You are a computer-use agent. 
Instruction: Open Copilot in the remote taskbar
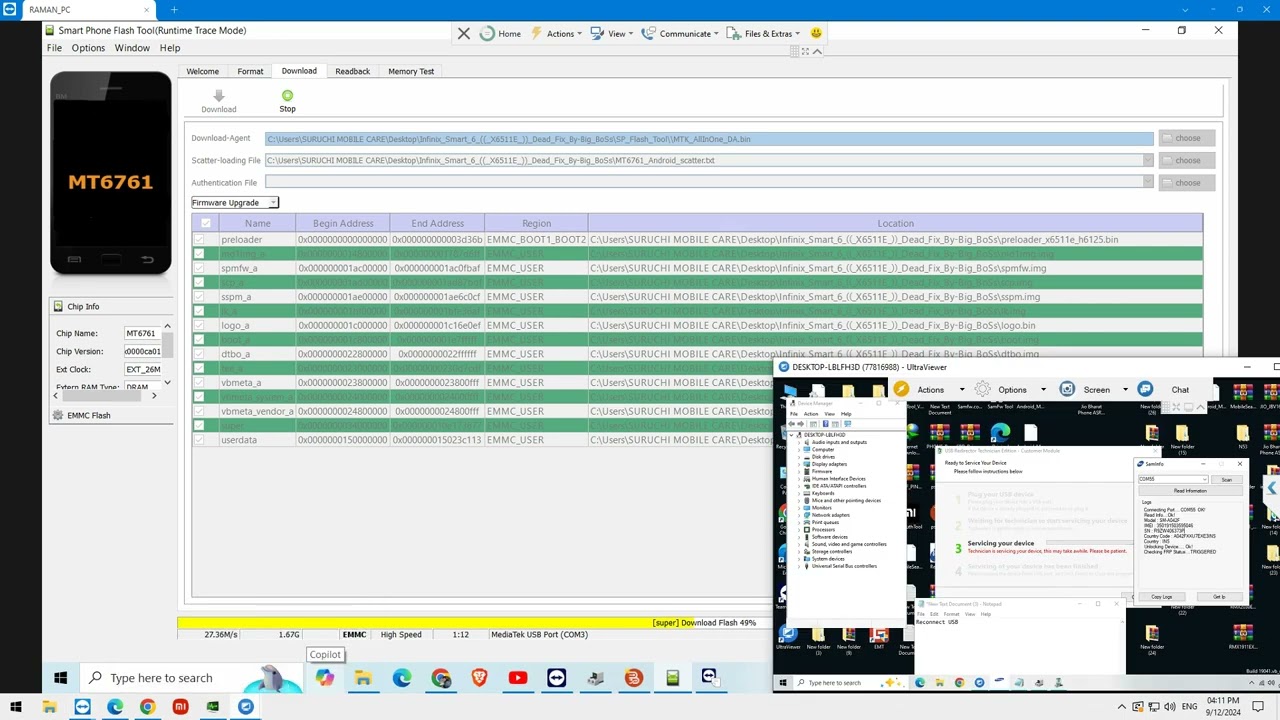(x=325, y=678)
